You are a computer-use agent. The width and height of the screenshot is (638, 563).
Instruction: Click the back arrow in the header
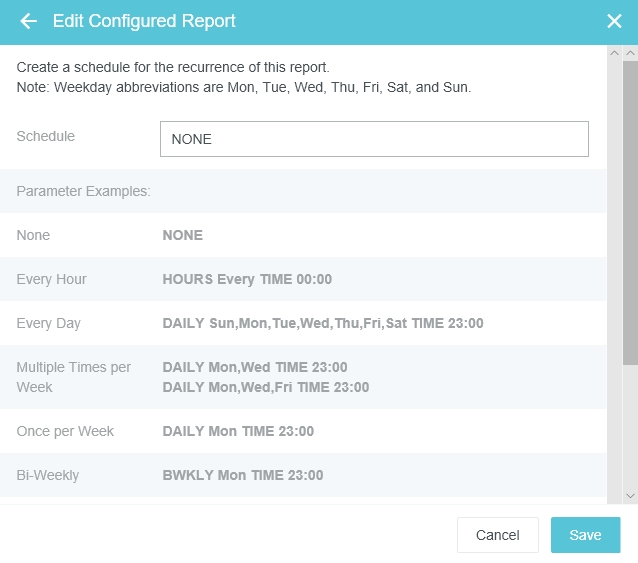[28, 21]
